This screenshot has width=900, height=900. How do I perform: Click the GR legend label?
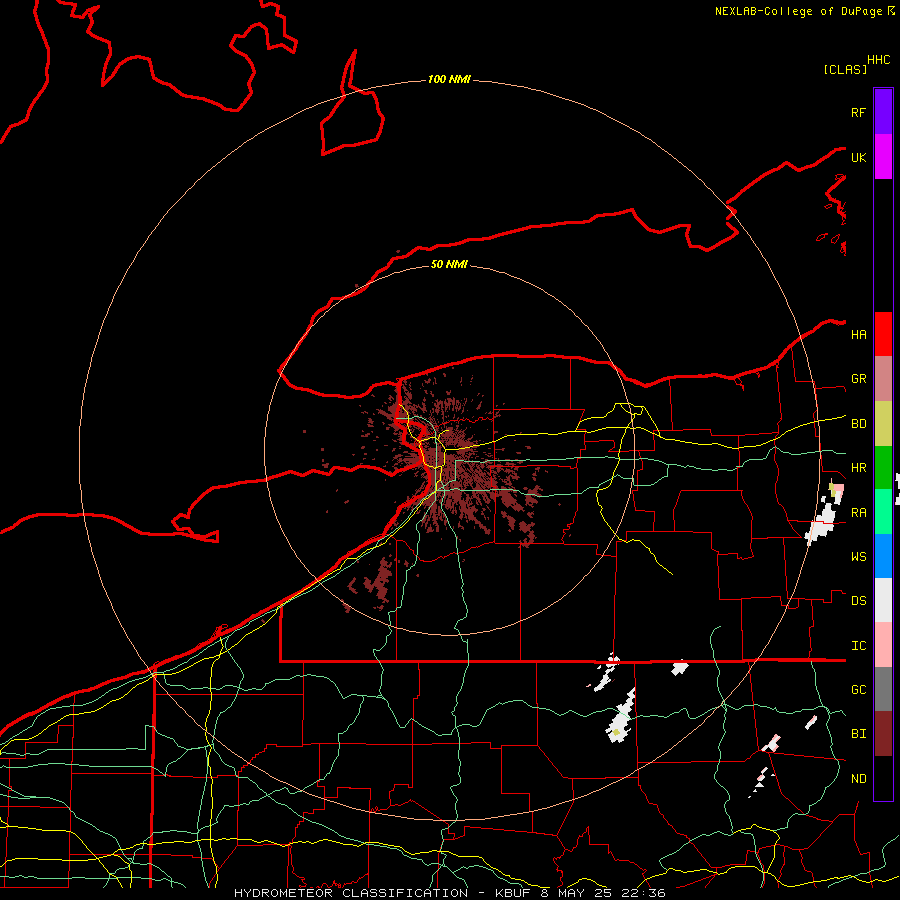(858, 379)
